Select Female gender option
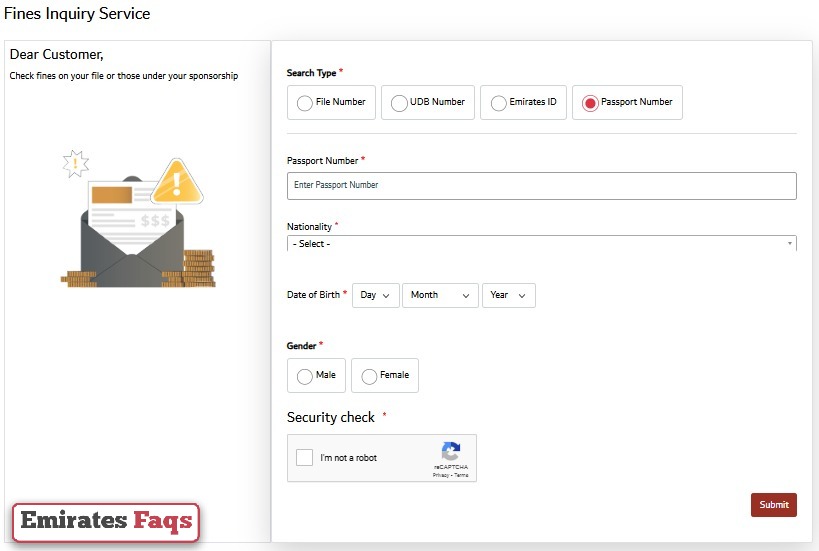The image size is (819, 551). click(x=369, y=376)
